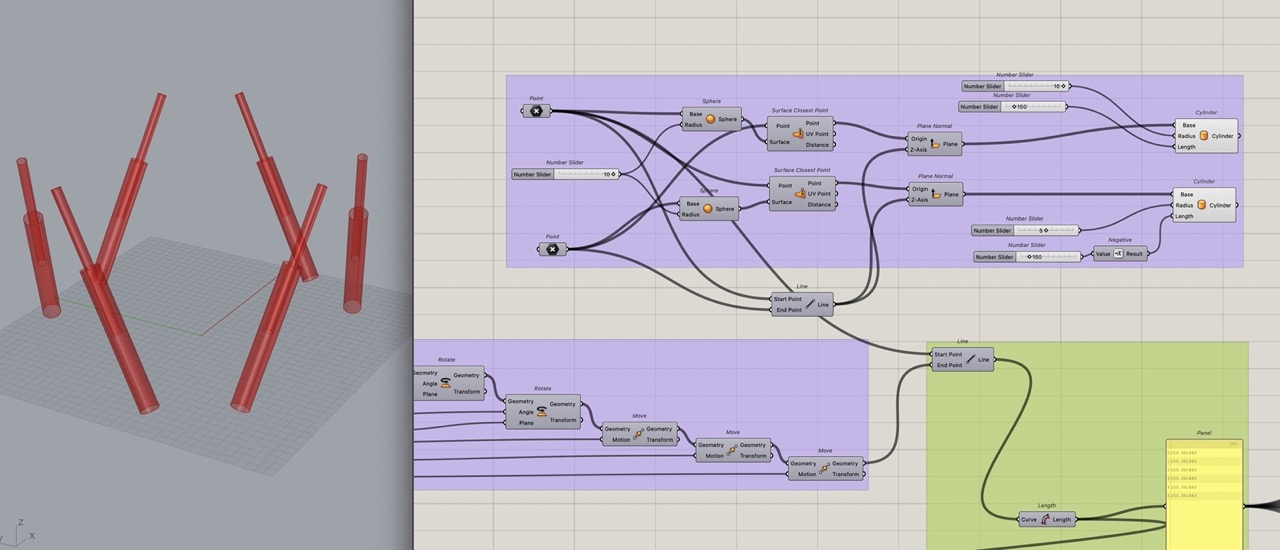Viewport: 1280px width, 550px height.
Task: Click Geometry output on the middle Move
Action: [x=753, y=445]
